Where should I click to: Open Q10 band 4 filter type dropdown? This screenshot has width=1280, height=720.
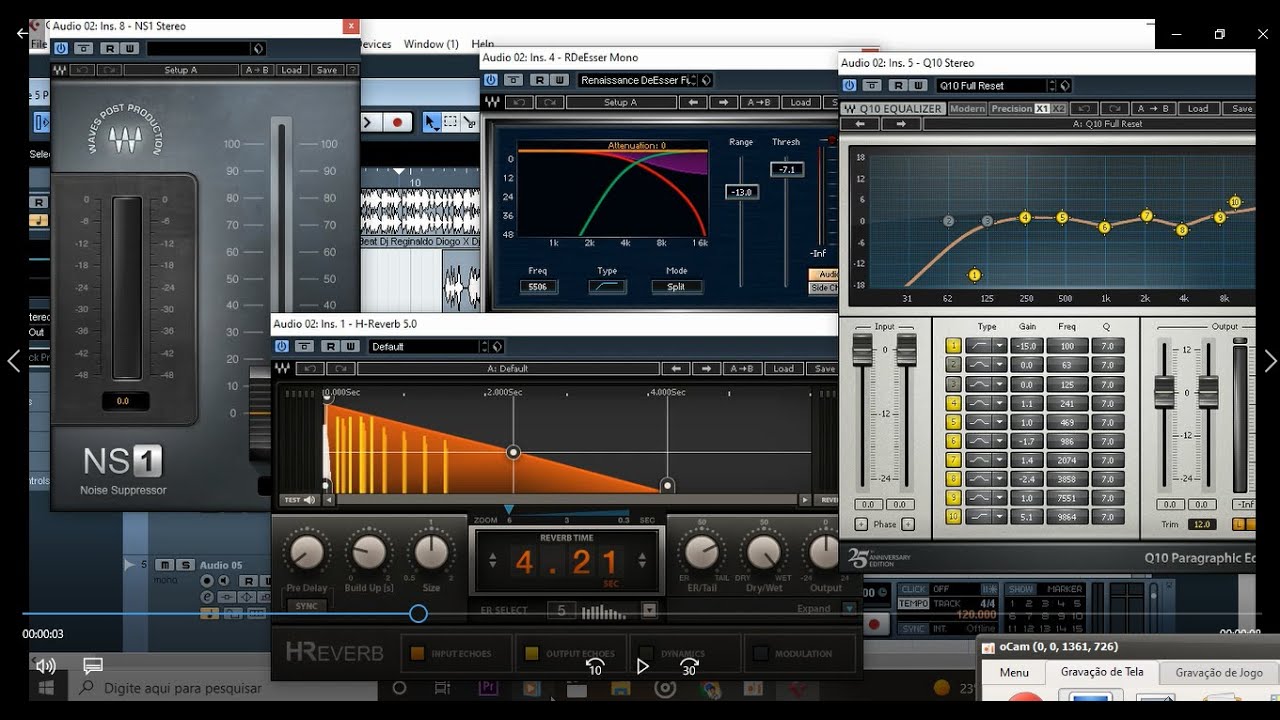pos(998,403)
